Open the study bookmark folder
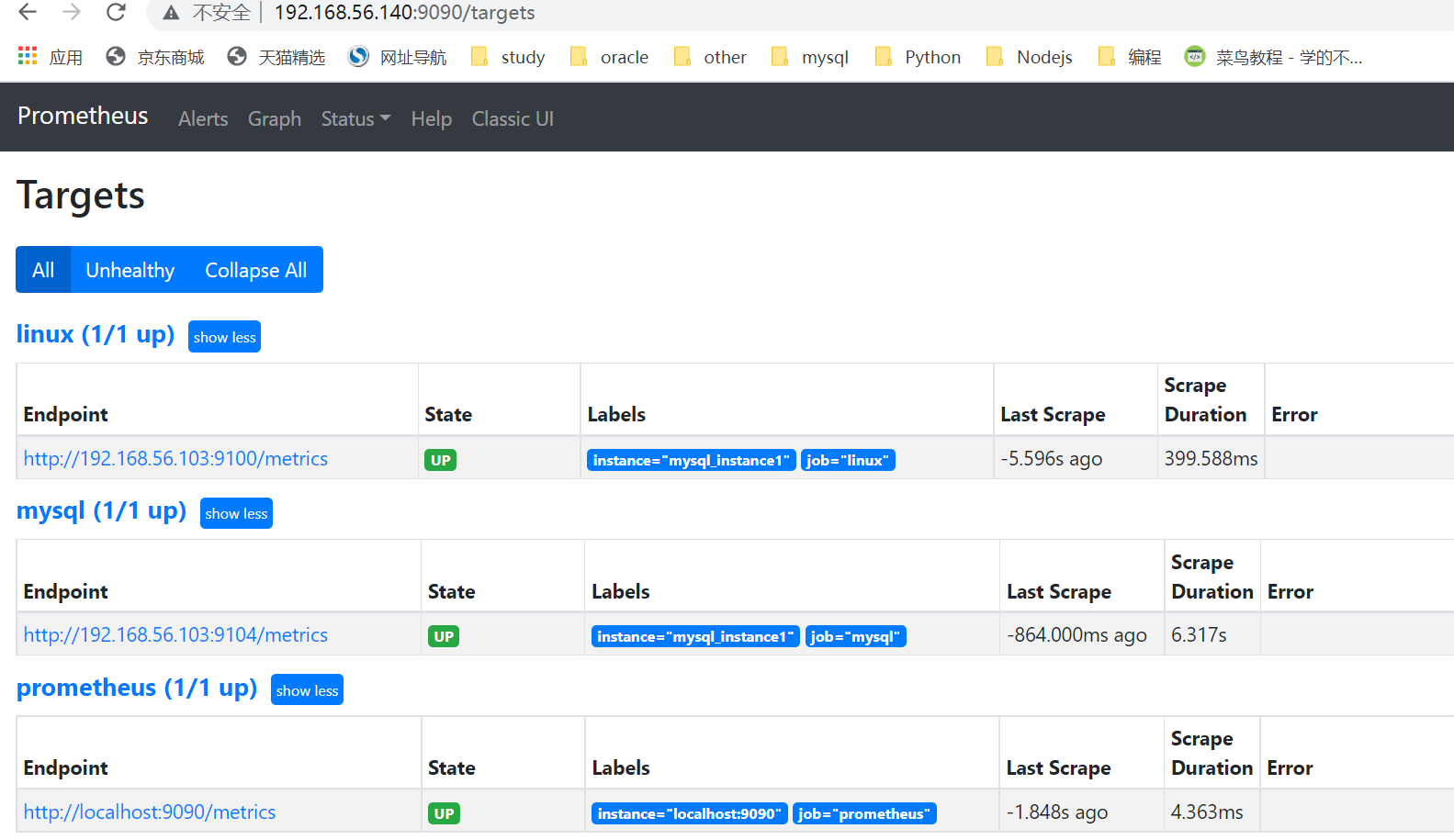This screenshot has width=1454, height=840. point(508,57)
